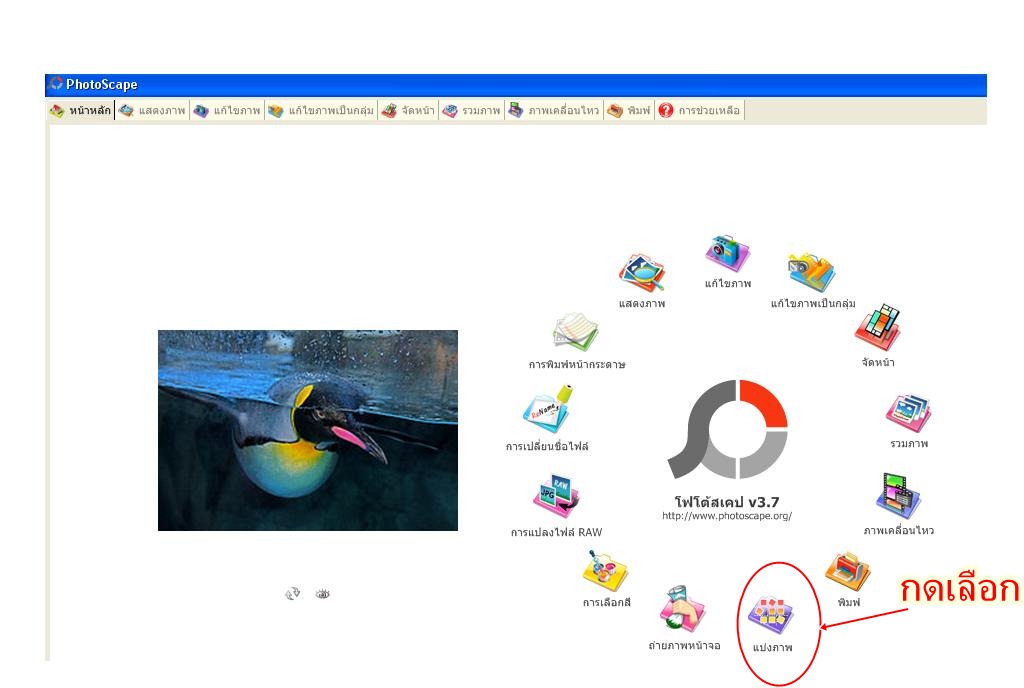This screenshot has width=1024, height=688.
Task: Click the refresh photo icon below the penguin
Action: tap(293, 593)
